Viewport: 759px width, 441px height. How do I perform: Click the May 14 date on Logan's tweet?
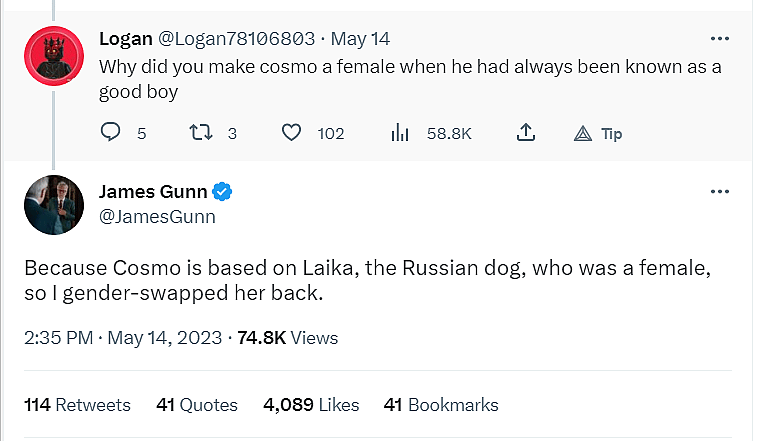(x=360, y=39)
